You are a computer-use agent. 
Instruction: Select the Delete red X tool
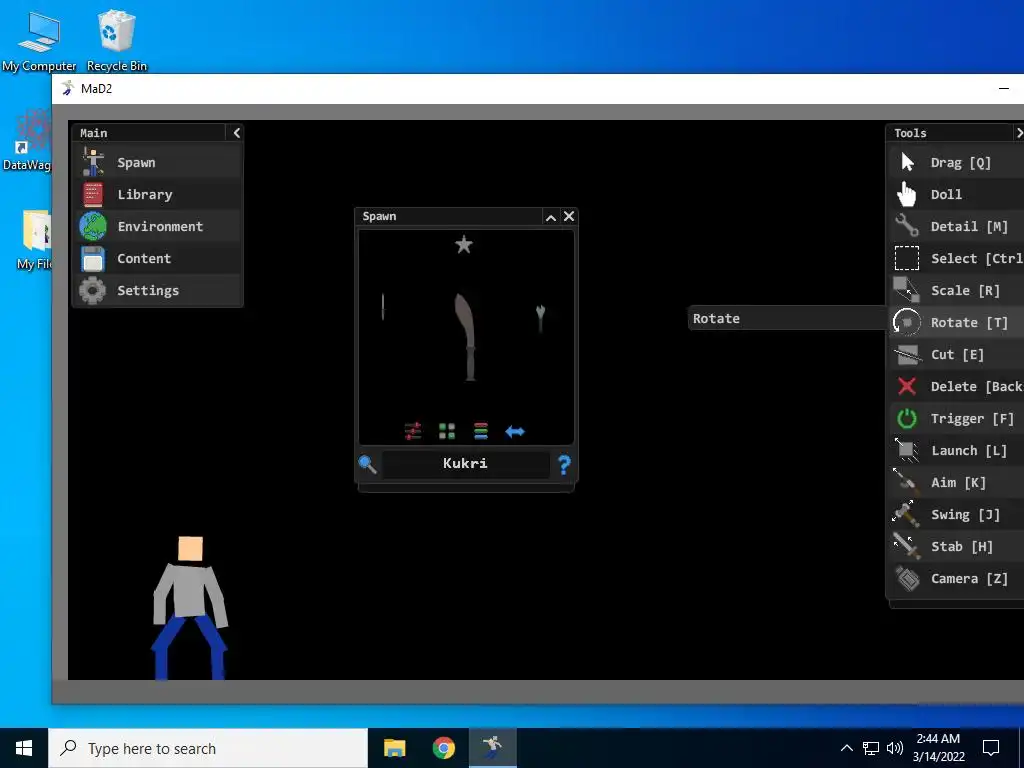click(x=957, y=386)
